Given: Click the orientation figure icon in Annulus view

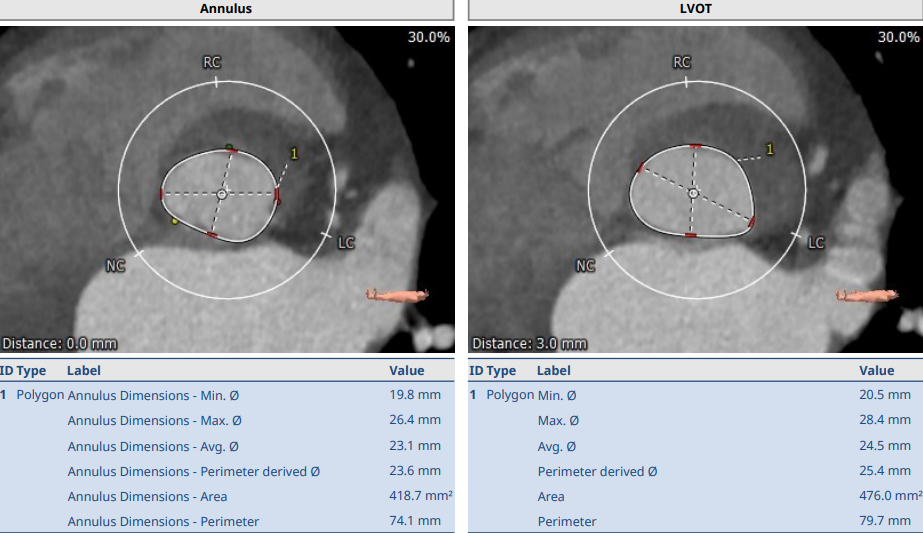Looking at the screenshot, I should coord(397,295).
